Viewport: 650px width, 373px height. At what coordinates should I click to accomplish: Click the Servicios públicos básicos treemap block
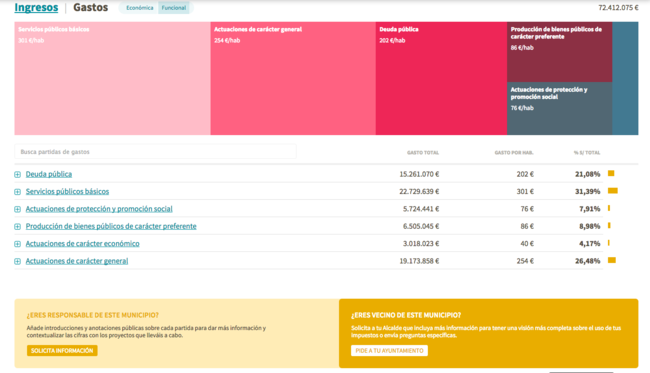112,78
